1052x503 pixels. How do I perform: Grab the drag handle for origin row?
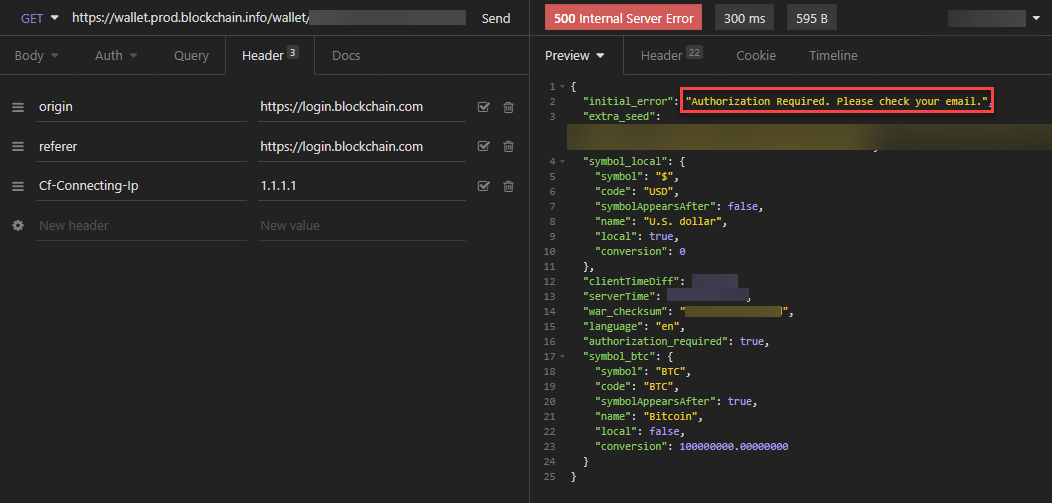pyautogui.click(x=17, y=107)
